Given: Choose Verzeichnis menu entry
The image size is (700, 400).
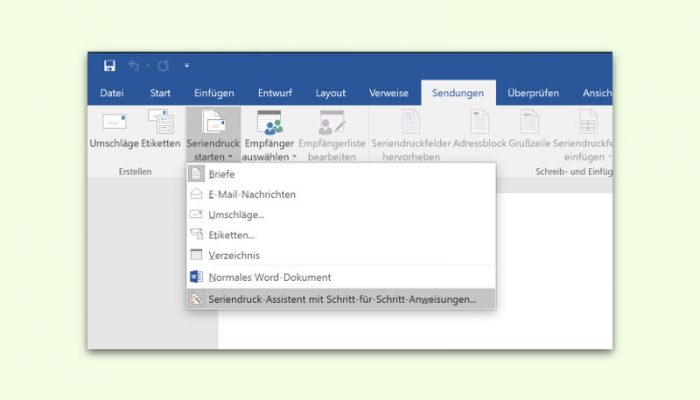Looking at the screenshot, I should (341, 255).
